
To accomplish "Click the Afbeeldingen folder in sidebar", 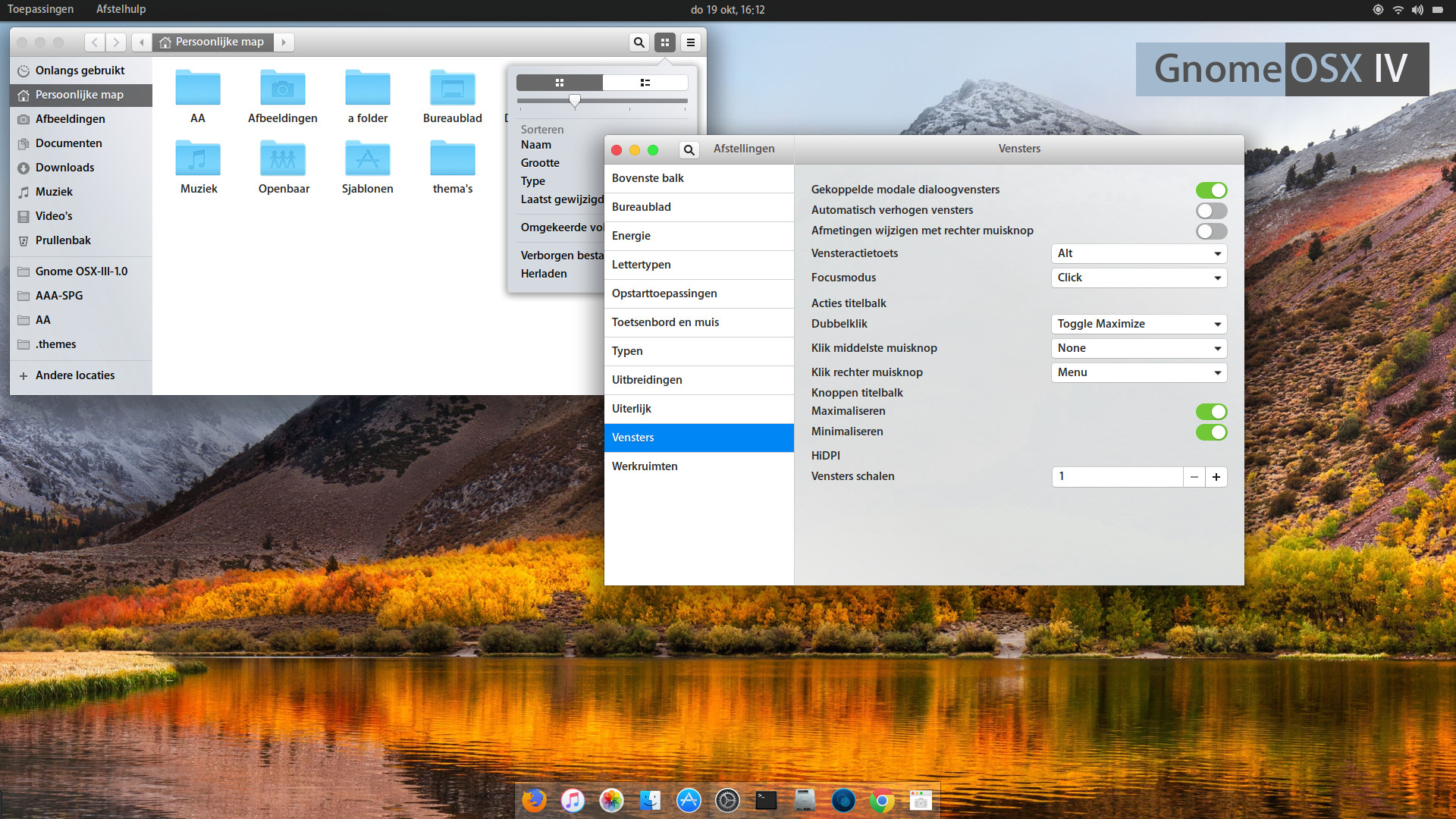I will pos(70,118).
